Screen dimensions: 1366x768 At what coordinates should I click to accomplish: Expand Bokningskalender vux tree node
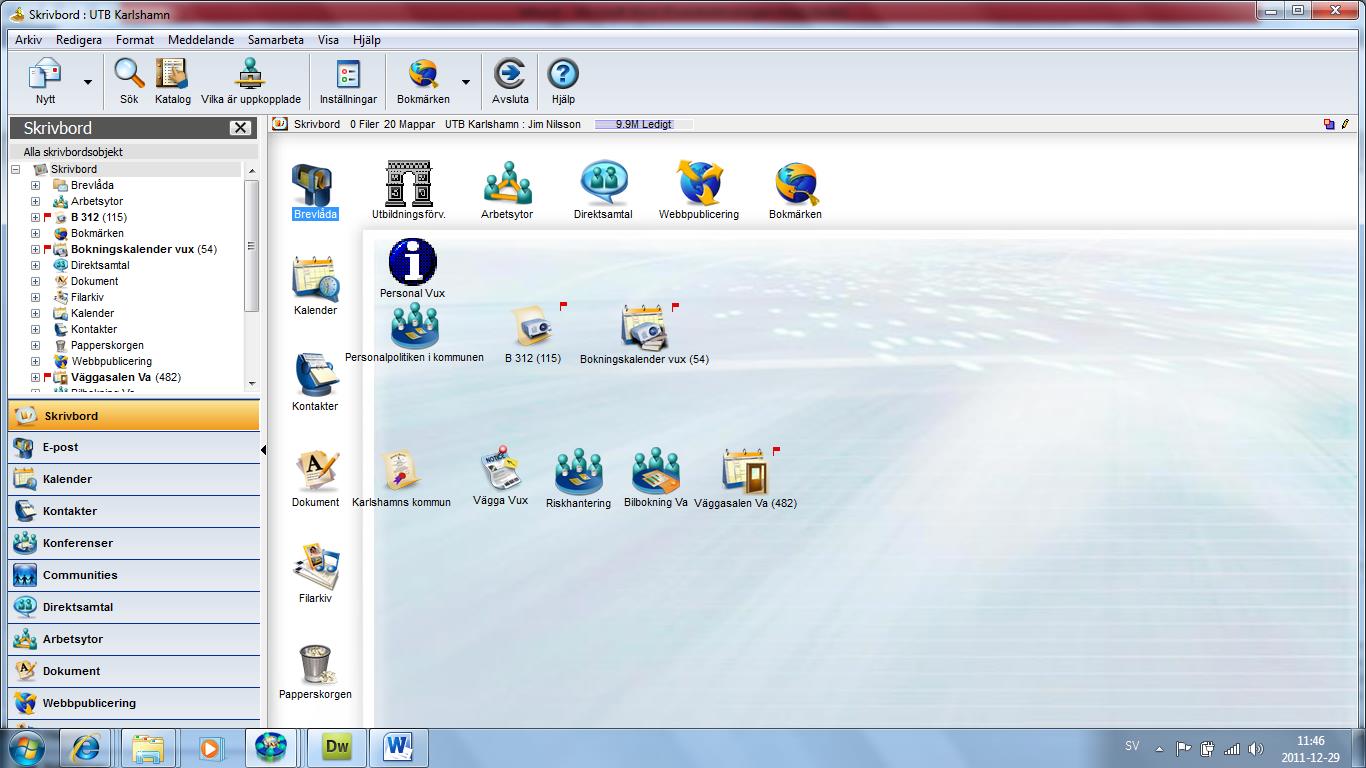pyautogui.click(x=35, y=249)
